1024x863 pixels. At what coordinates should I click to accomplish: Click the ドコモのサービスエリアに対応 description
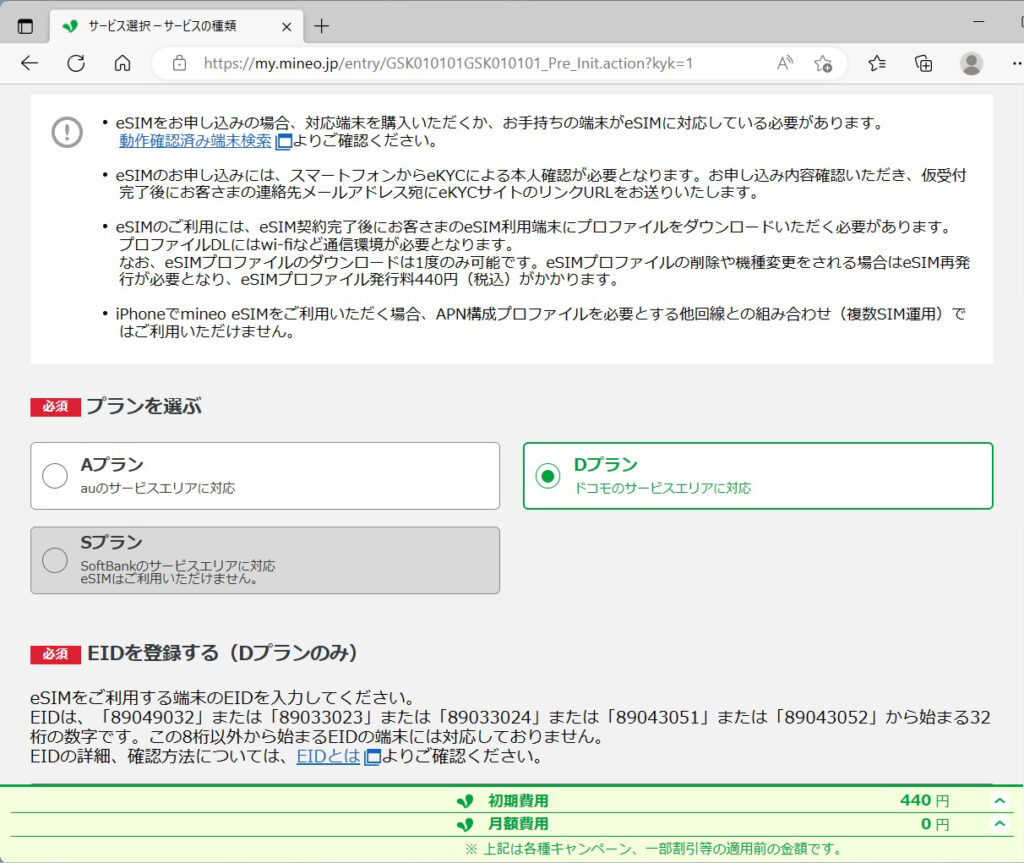coord(662,488)
